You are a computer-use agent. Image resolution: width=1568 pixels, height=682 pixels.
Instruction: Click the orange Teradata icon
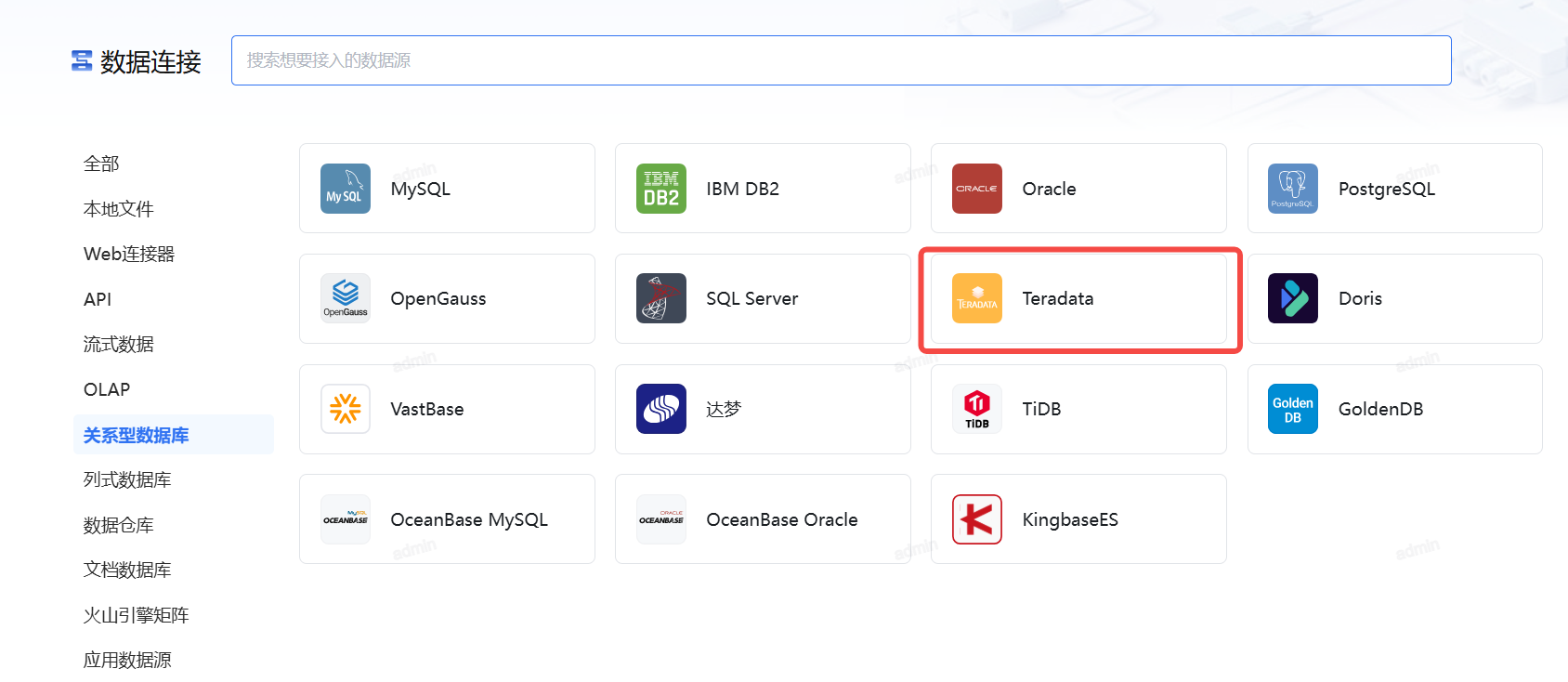977,298
